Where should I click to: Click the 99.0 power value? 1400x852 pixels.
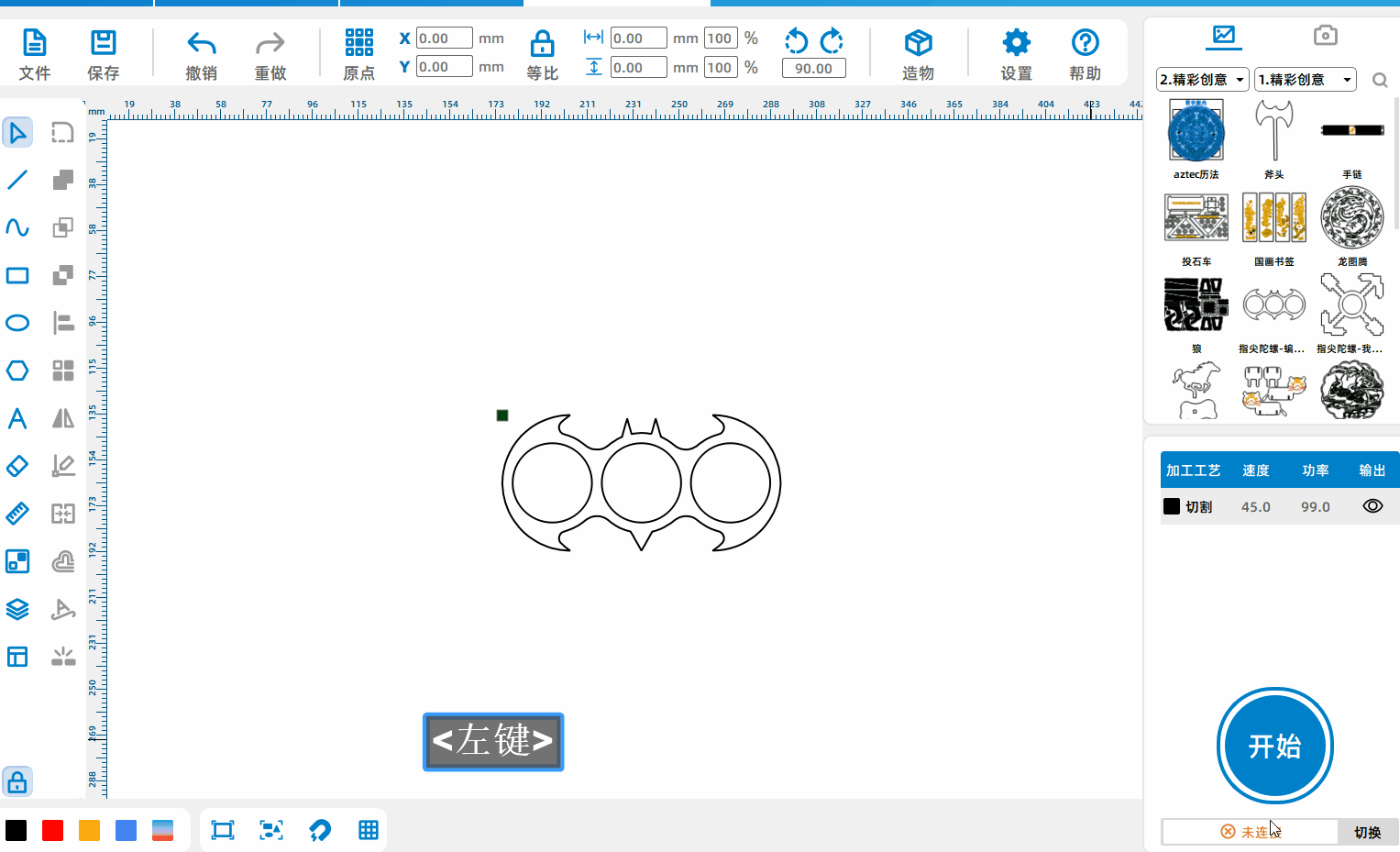pyautogui.click(x=1316, y=507)
